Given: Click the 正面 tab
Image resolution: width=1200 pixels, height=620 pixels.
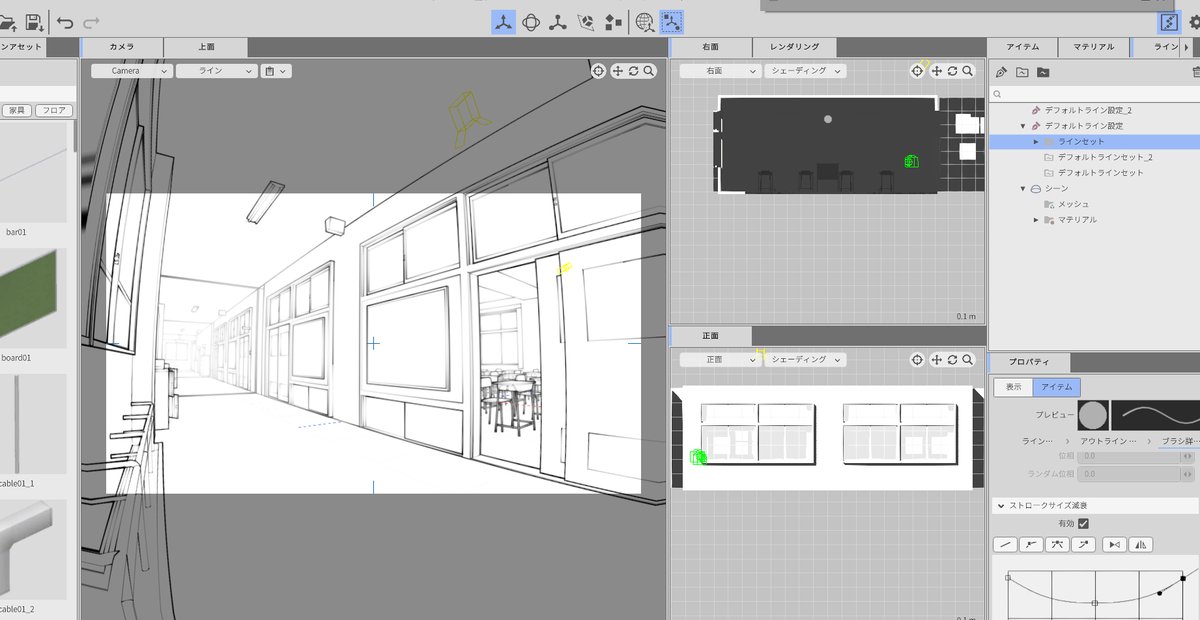Looking at the screenshot, I should point(710,335).
